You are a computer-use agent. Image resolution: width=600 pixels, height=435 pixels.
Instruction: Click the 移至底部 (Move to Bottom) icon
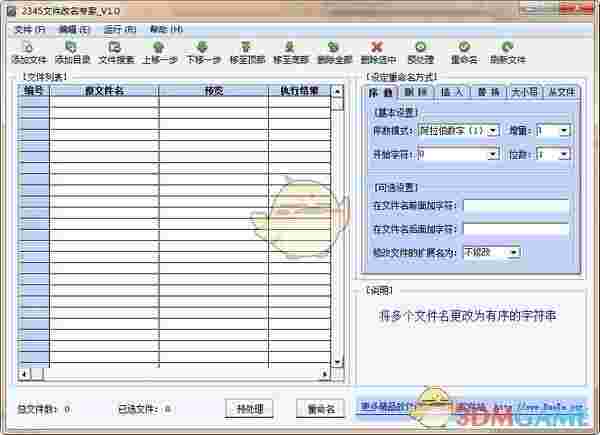[x=290, y=52]
